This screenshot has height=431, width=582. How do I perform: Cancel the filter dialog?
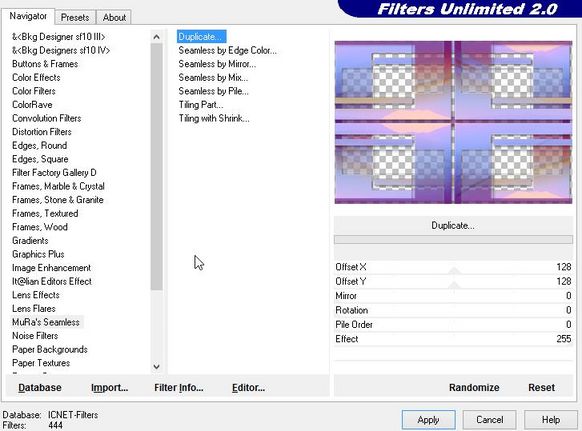(490, 420)
